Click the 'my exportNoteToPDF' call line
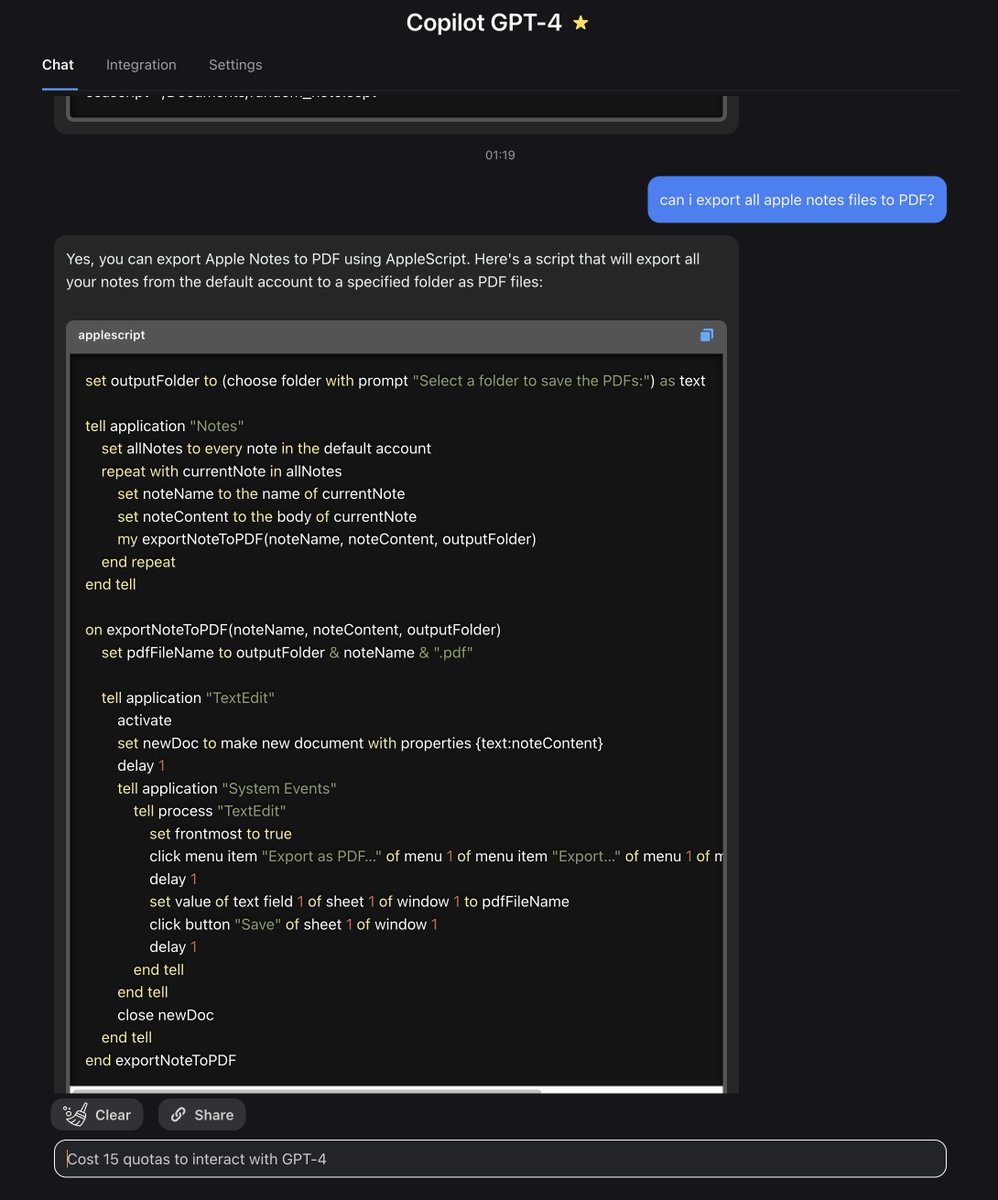Image resolution: width=998 pixels, height=1200 pixels. 327,539
